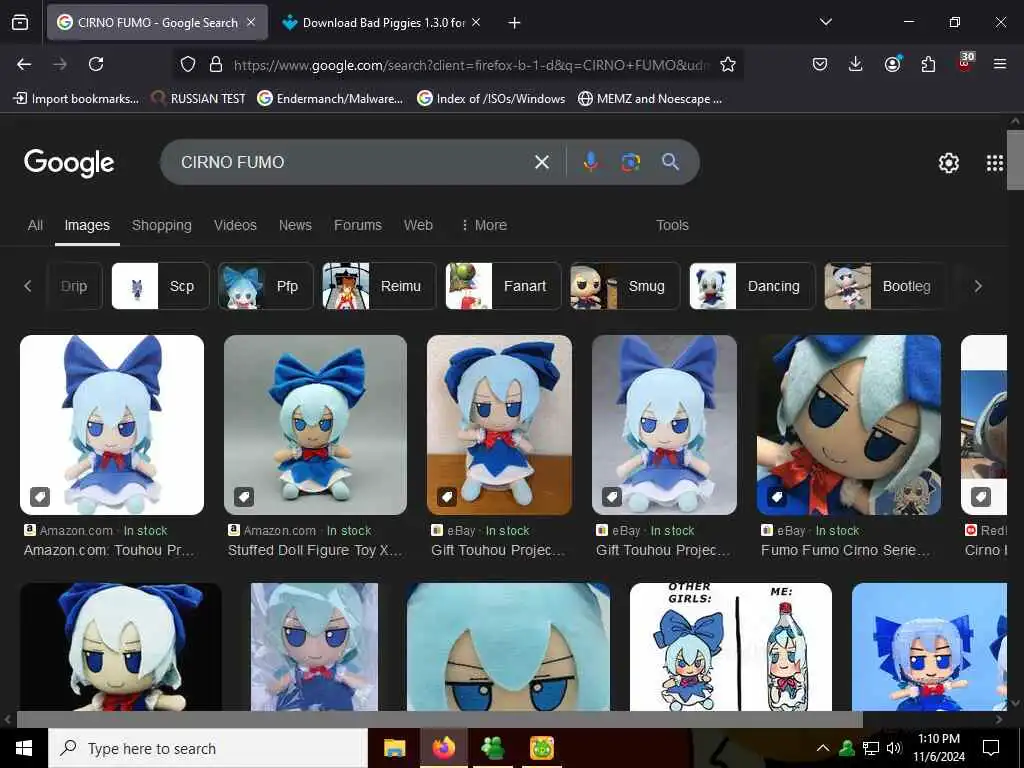Open the Endermanch/Malware bookmark
Image resolution: width=1024 pixels, height=768 pixels.
point(330,99)
